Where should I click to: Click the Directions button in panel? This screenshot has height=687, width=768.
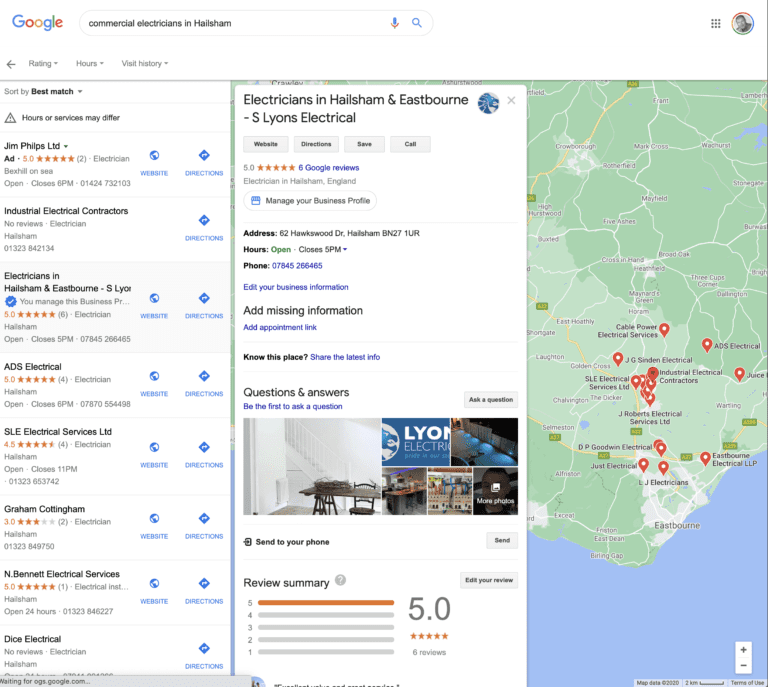pyautogui.click(x=316, y=144)
